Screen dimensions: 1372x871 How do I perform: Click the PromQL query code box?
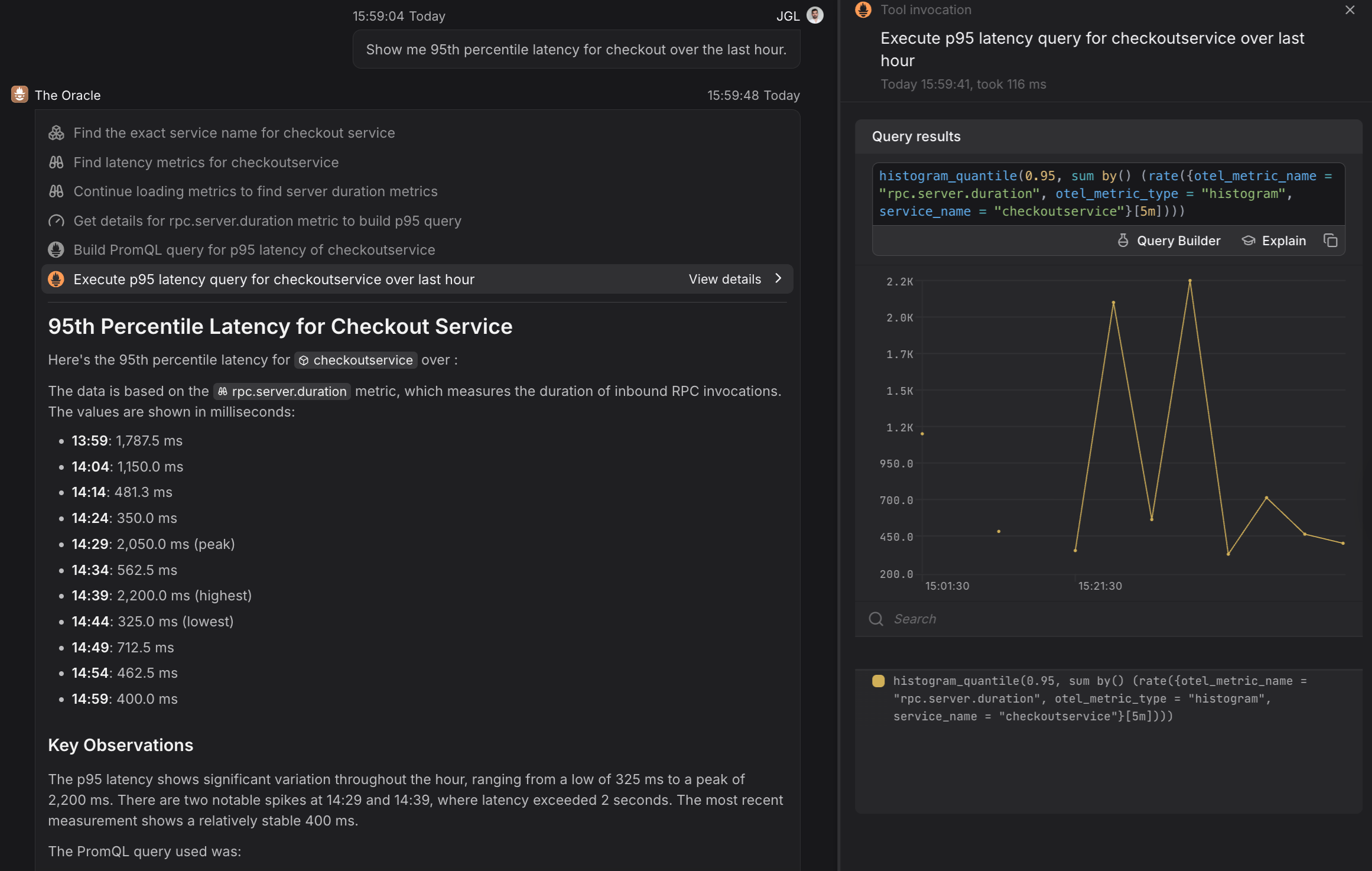[x=1108, y=194]
